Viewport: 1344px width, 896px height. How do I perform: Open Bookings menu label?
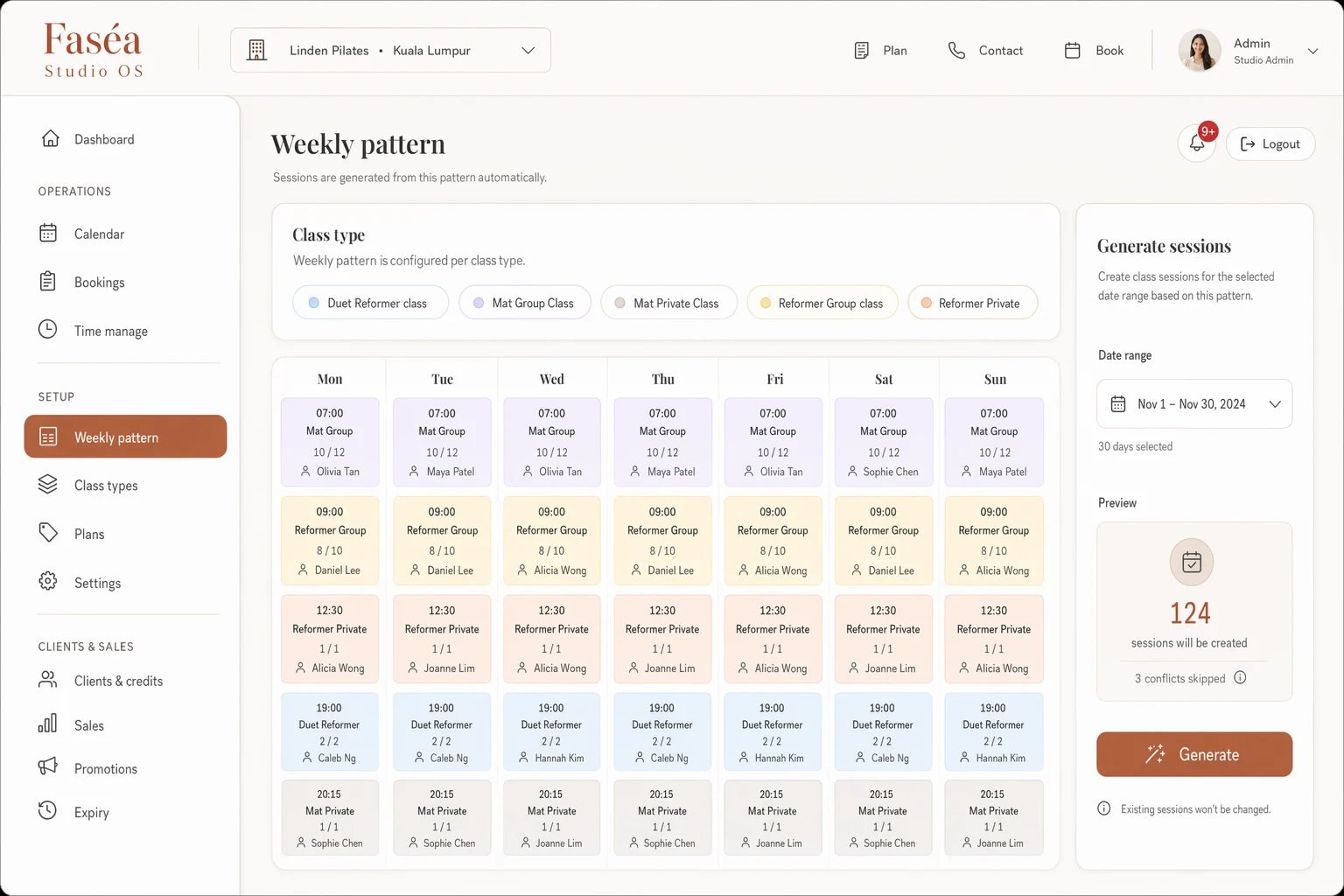(x=99, y=283)
